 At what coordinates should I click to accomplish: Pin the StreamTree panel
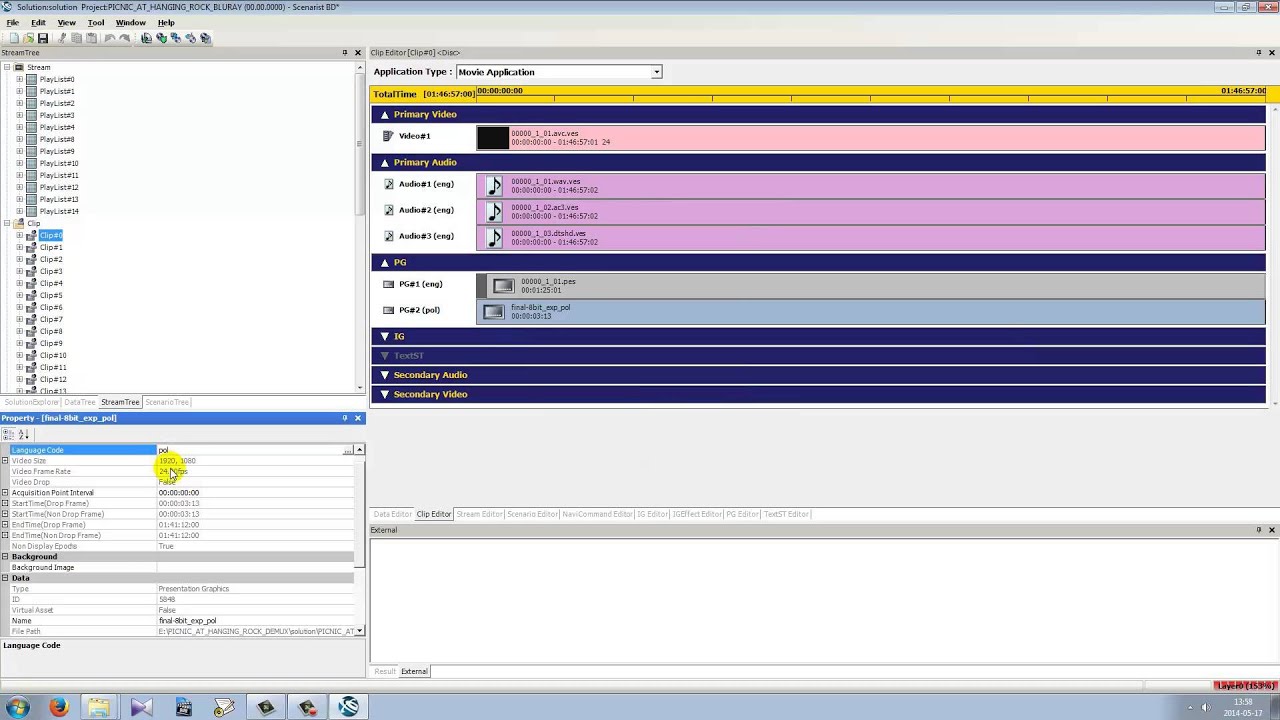[345, 52]
